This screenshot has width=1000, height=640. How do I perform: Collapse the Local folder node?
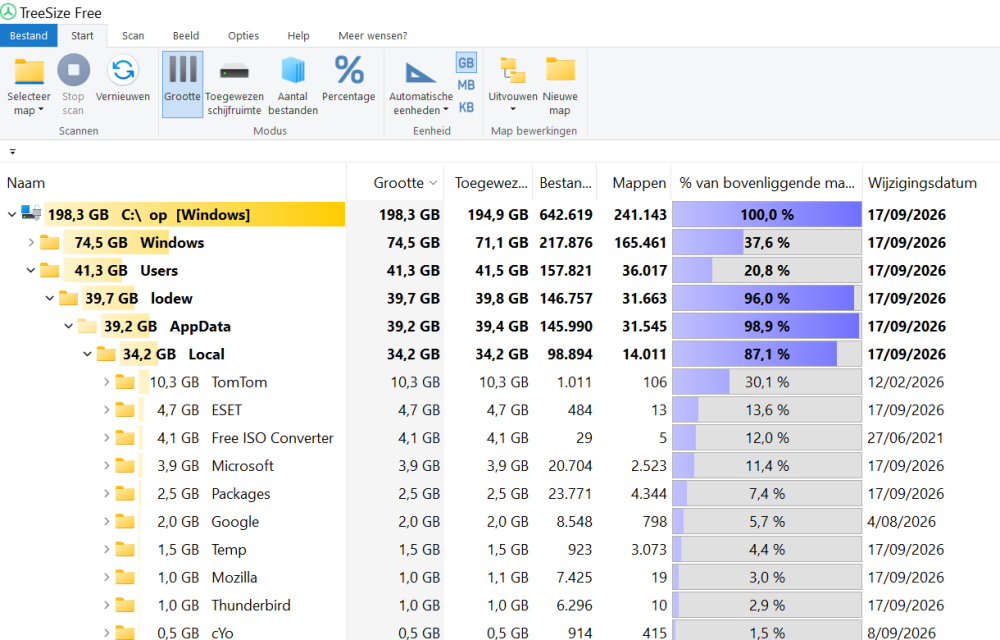pos(88,354)
